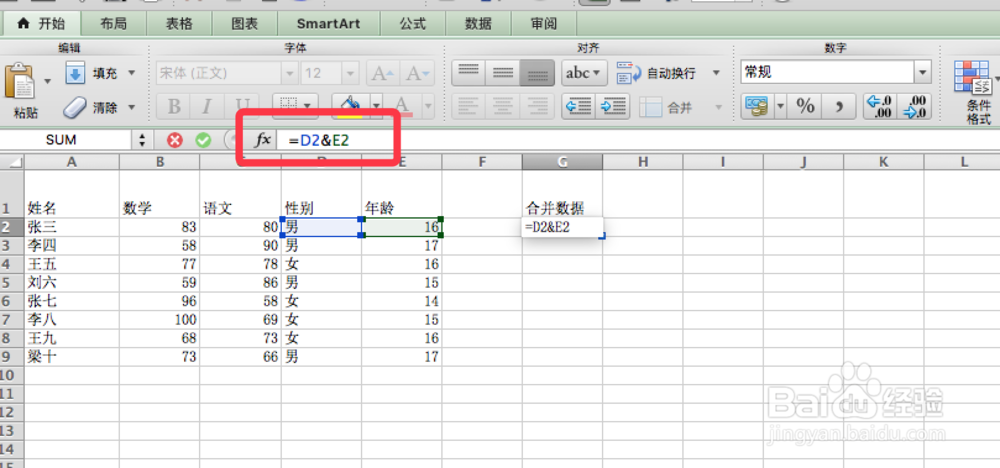Expand the Wrap Text dropdown arrow
1000x468 pixels.
tap(716, 73)
